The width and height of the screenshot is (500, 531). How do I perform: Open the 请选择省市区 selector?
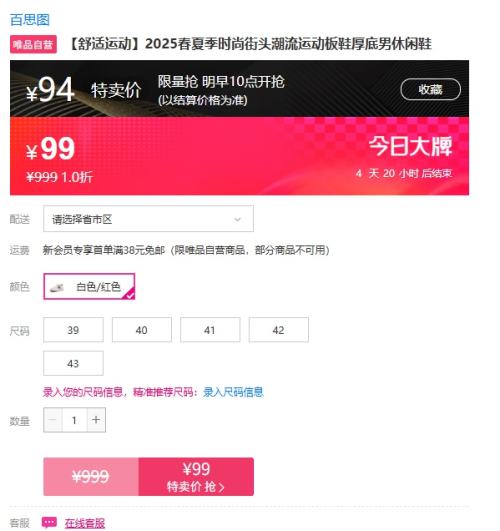148,219
